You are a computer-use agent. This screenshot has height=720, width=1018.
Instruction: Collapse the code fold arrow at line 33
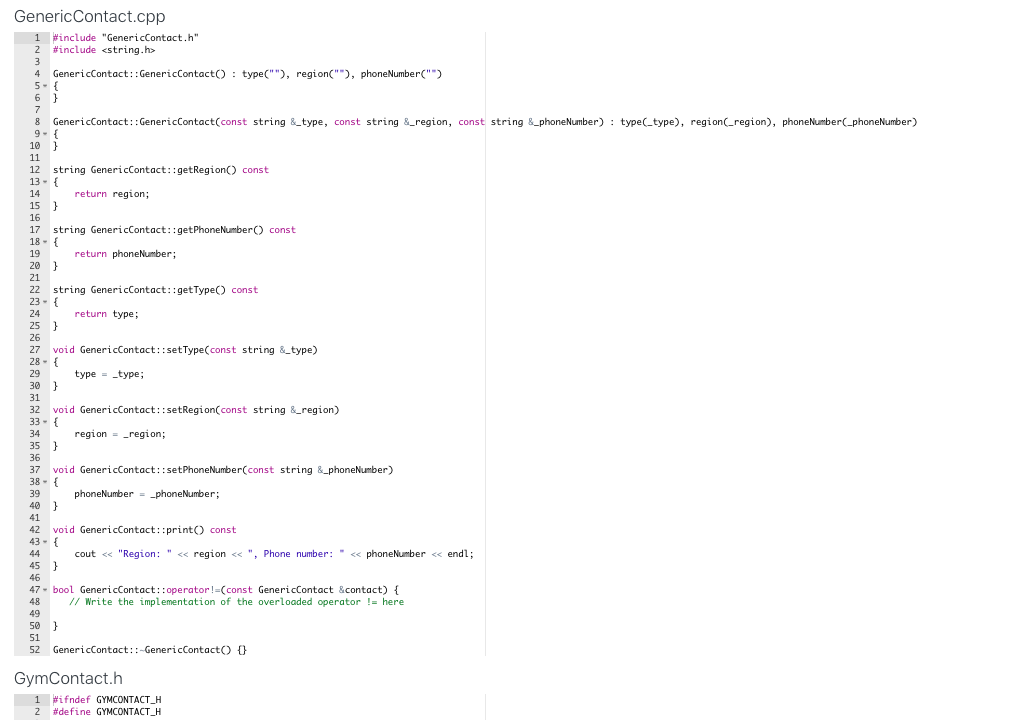coord(45,422)
